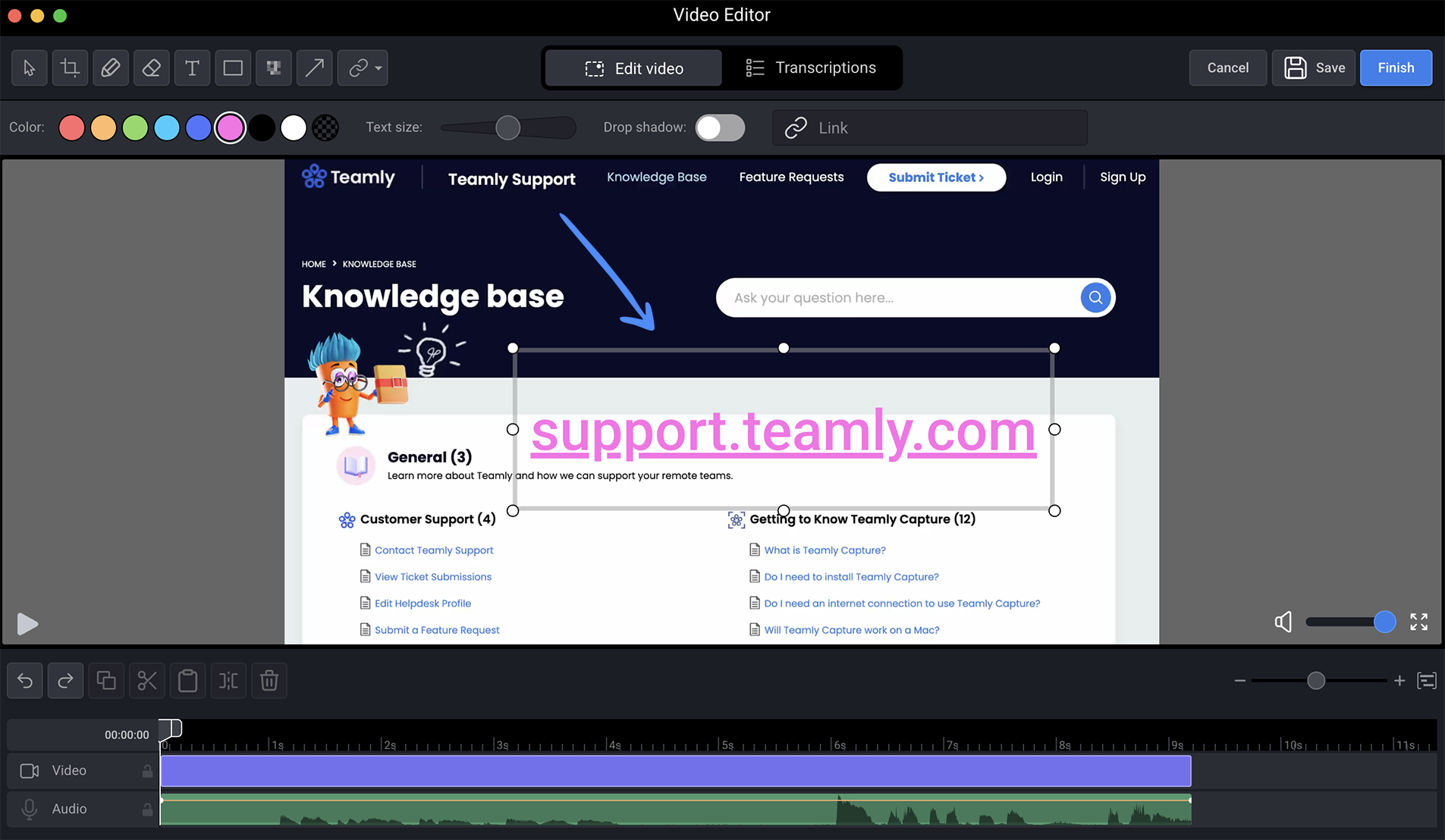Click the 5s mark on ruler
The height and width of the screenshot is (840, 1445).
[x=726, y=744]
